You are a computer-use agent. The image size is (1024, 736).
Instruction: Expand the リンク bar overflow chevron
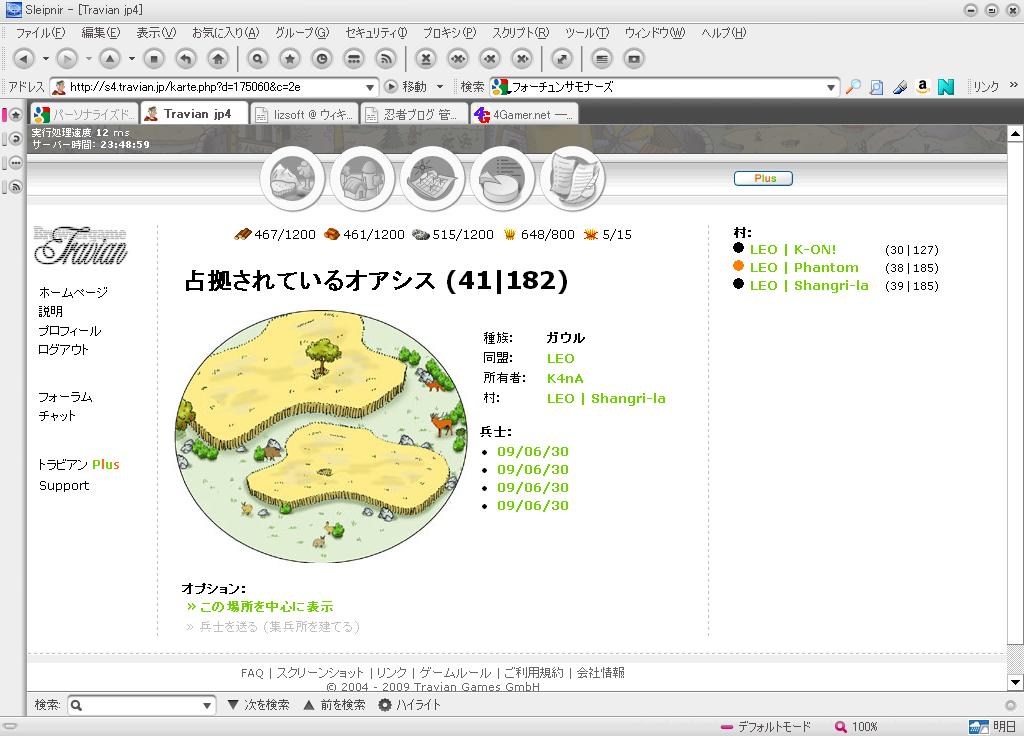coord(1013,86)
